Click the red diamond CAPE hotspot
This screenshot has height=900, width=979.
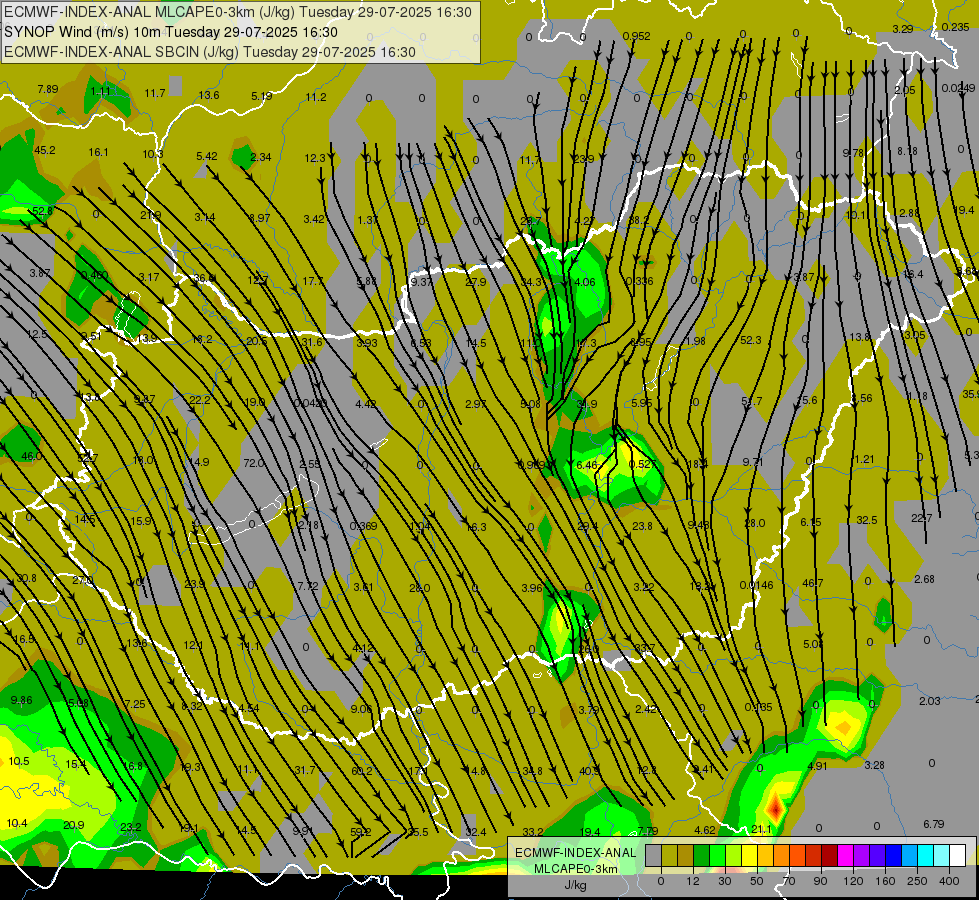click(775, 807)
